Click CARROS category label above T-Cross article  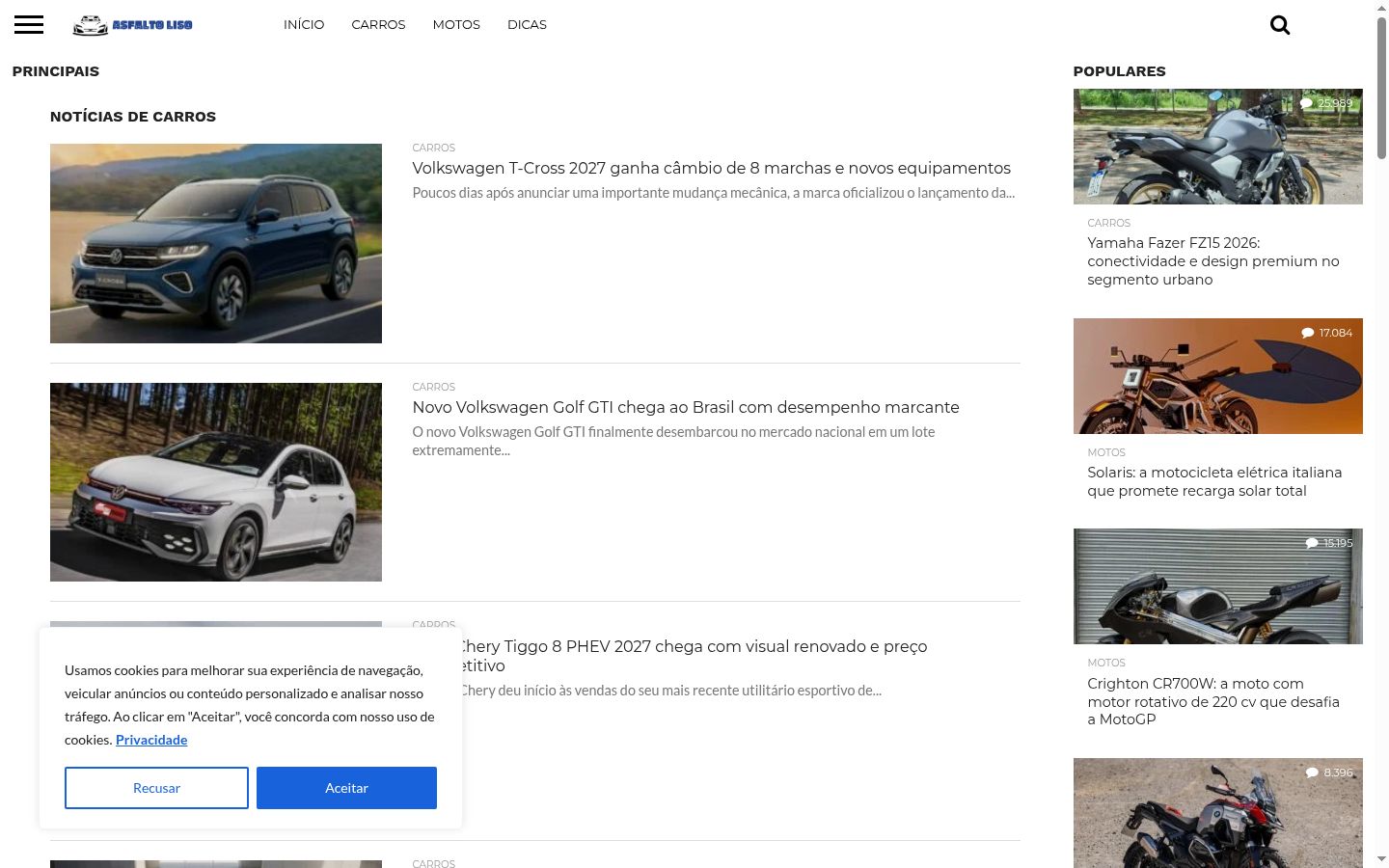click(433, 148)
